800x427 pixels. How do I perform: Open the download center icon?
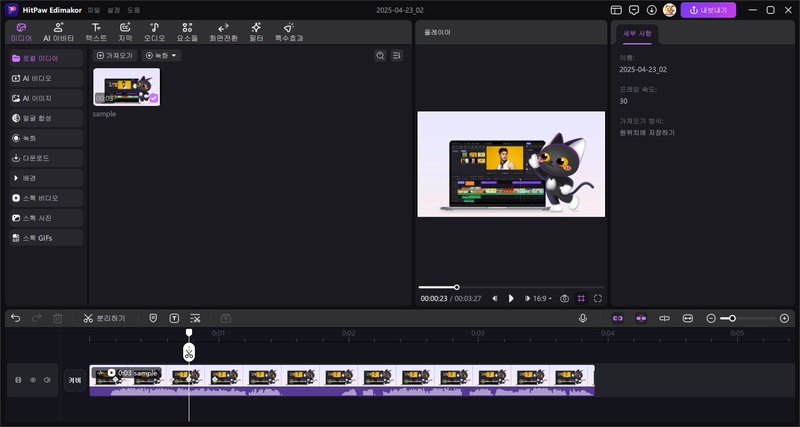[652, 10]
